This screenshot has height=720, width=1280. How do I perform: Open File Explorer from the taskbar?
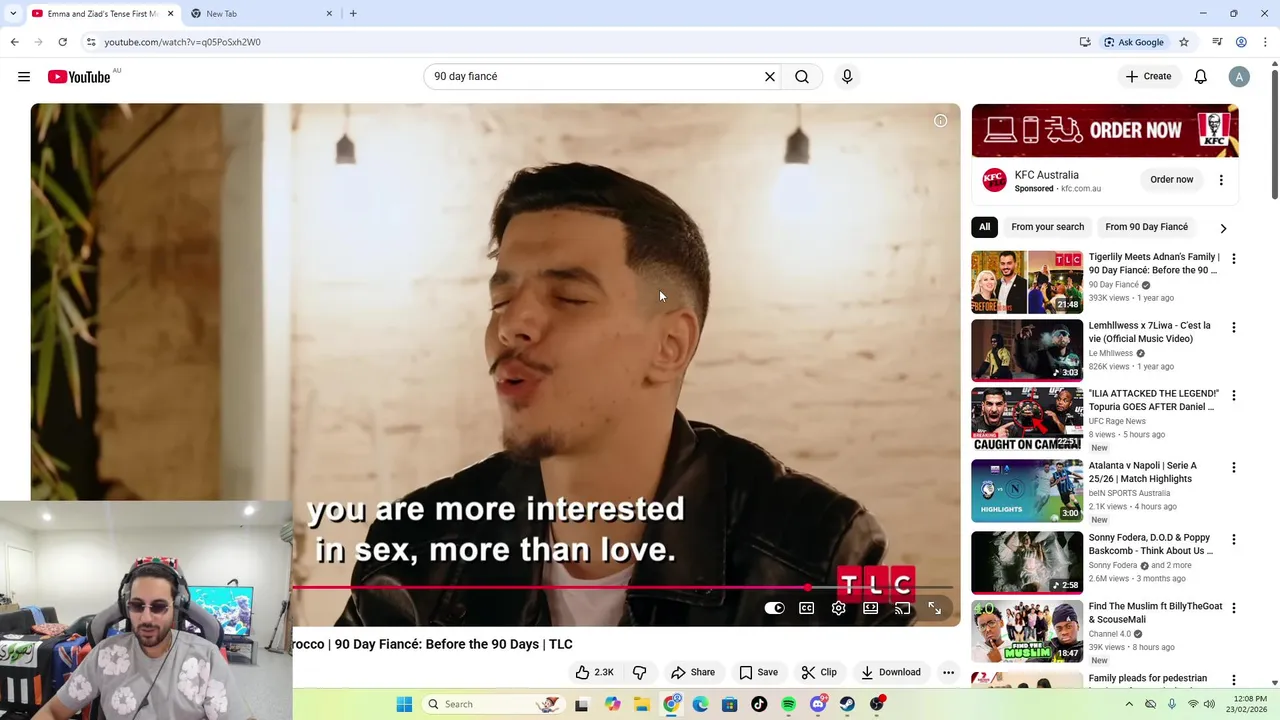642,704
